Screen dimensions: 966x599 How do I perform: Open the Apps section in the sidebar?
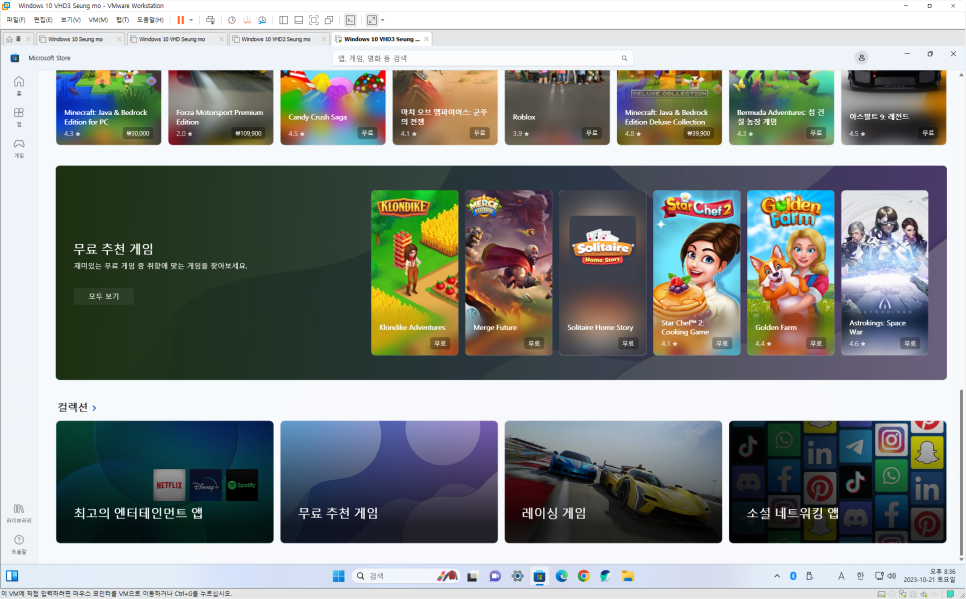click(x=19, y=116)
